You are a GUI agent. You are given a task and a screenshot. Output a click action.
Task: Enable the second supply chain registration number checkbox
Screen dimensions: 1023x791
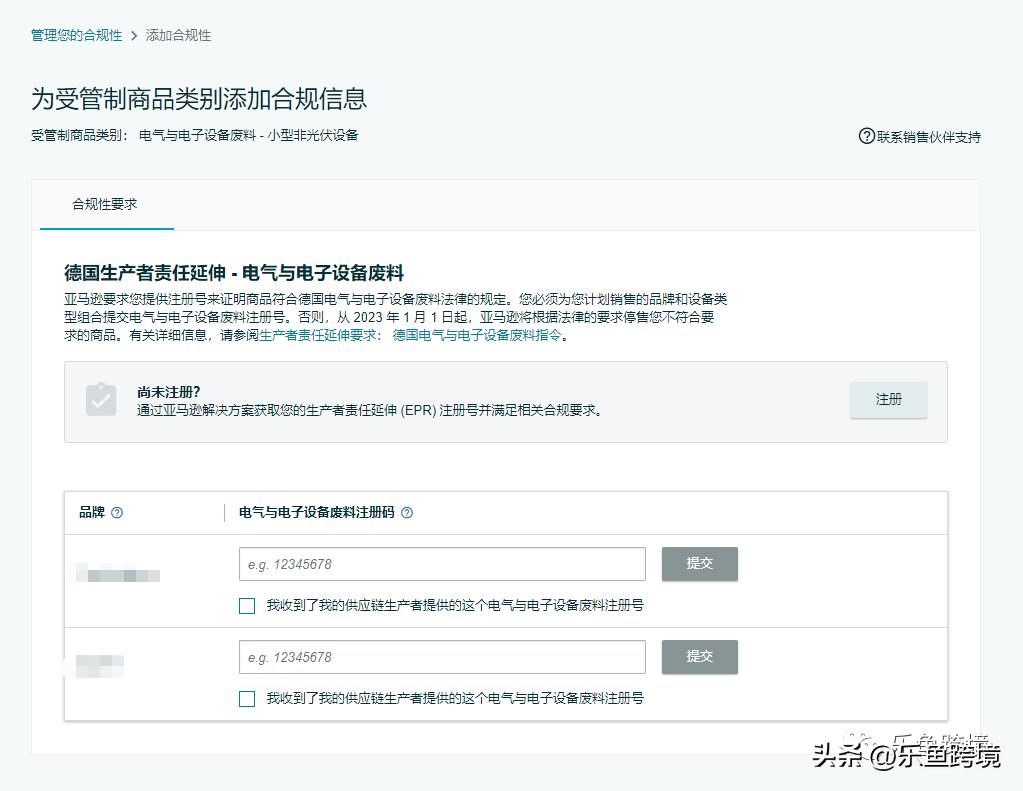point(247,699)
